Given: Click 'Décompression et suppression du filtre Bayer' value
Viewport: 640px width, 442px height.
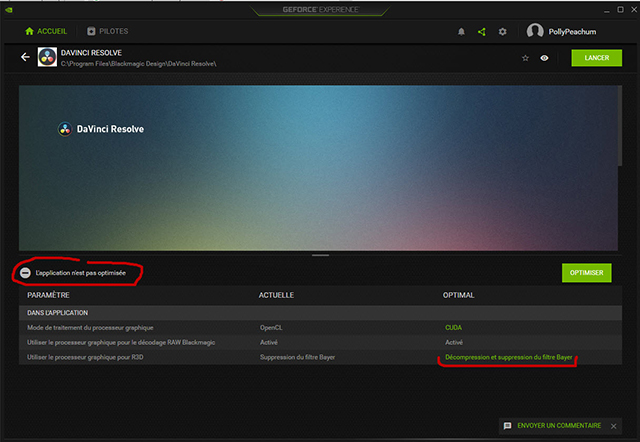Looking at the screenshot, I should tap(509, 357).
